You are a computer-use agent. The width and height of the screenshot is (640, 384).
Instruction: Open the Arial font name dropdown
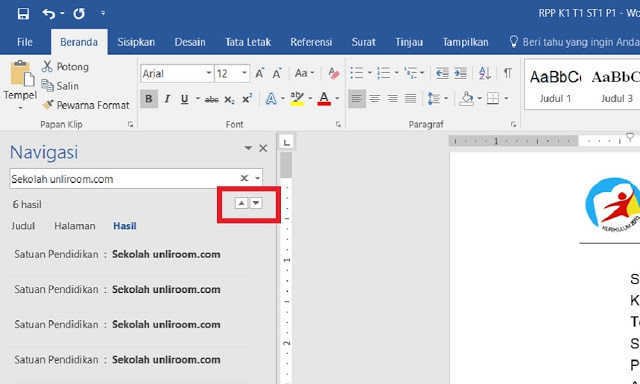[x=209, y=73]
